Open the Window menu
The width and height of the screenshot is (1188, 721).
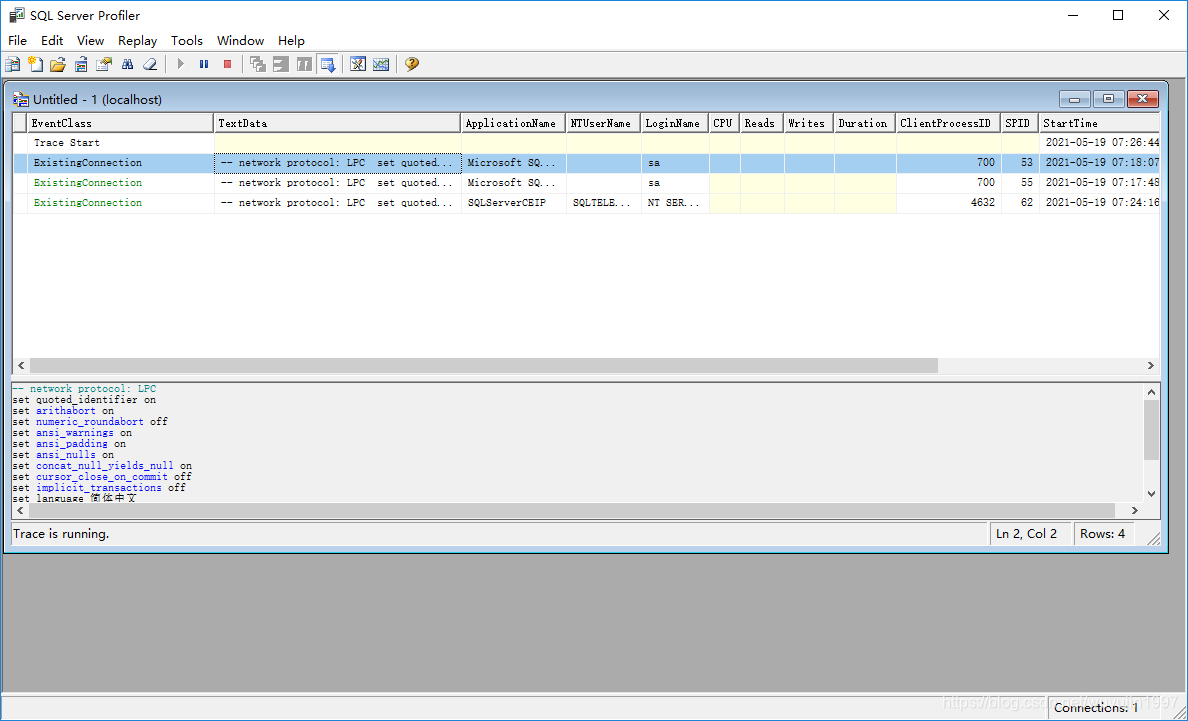240,41
